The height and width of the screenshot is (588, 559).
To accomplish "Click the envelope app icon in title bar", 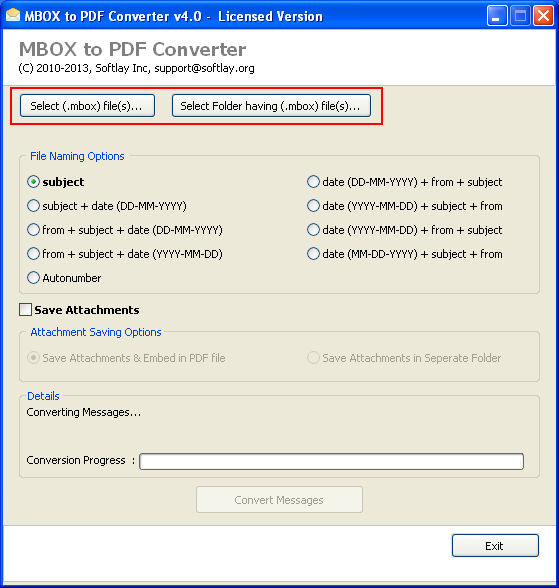I will tap(13, 15).
